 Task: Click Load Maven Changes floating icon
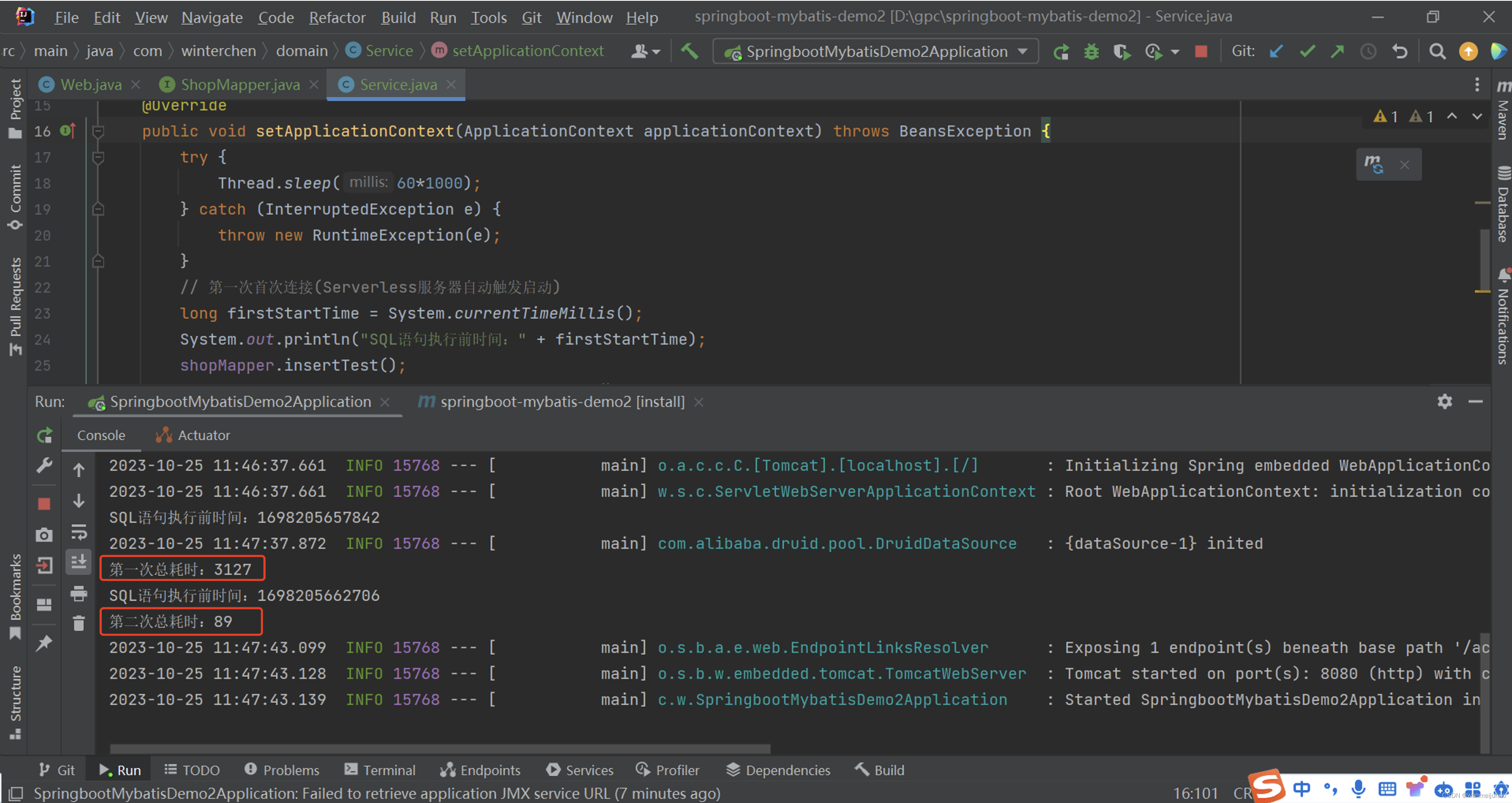point(1374,164)
